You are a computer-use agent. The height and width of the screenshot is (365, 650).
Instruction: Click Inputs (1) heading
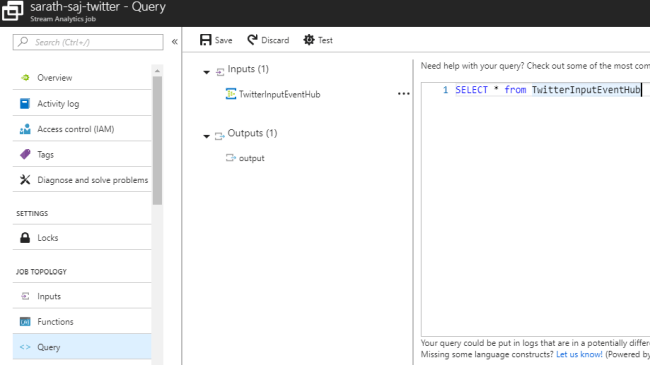[248, 69]
